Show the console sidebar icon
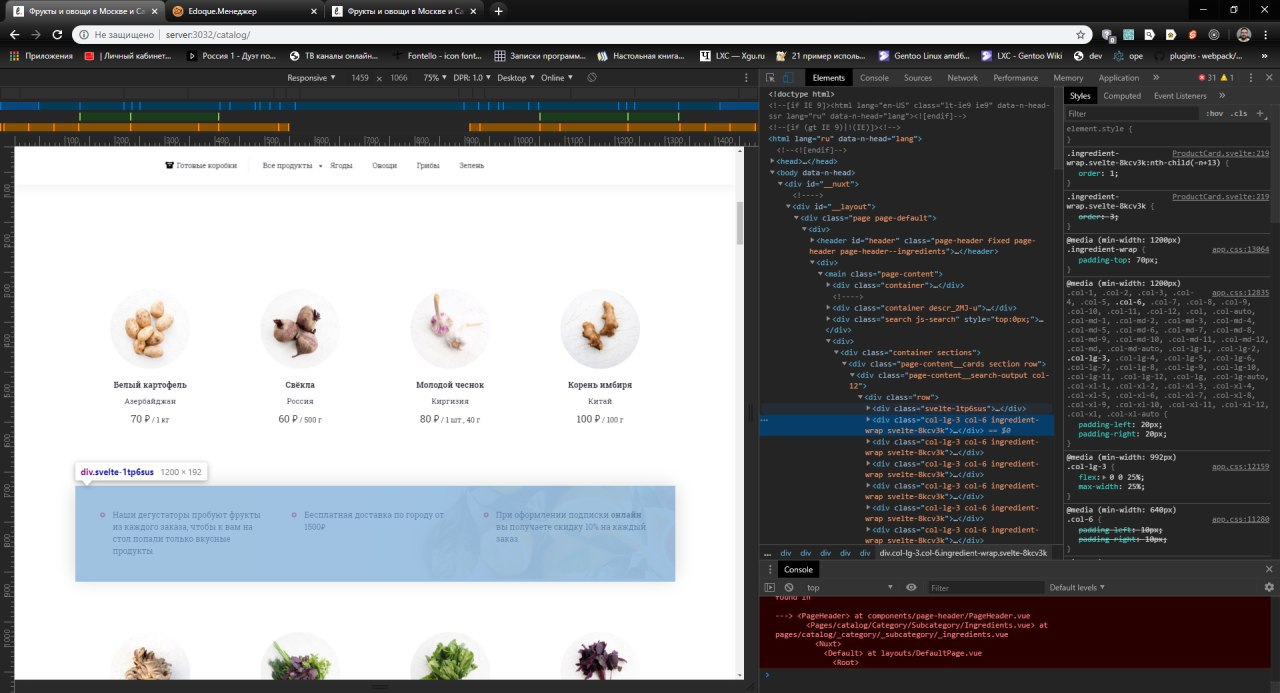Screen dimensions: 1280x693 pos(769,588)
